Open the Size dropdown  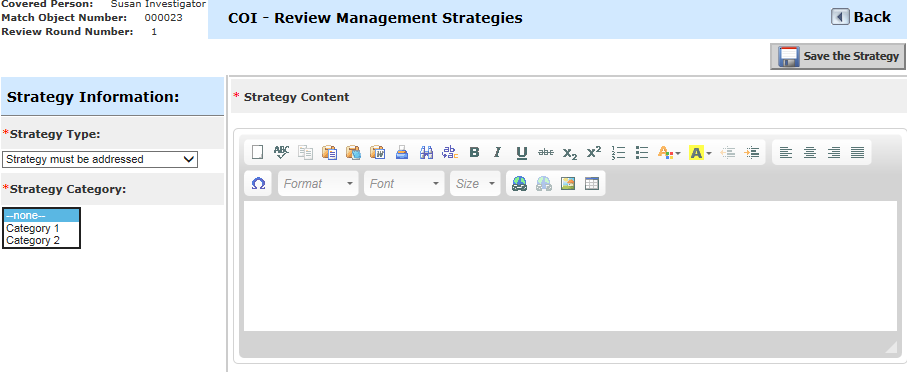click(475, 183)
